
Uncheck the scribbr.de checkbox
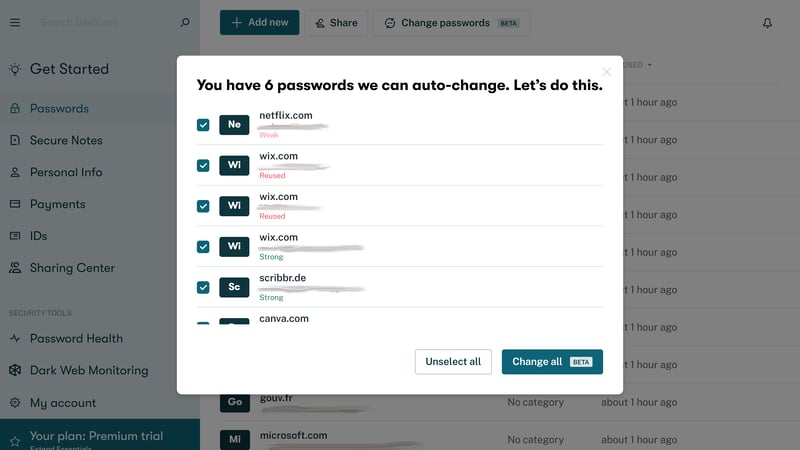pyautogui.click(x=203, y=287)
